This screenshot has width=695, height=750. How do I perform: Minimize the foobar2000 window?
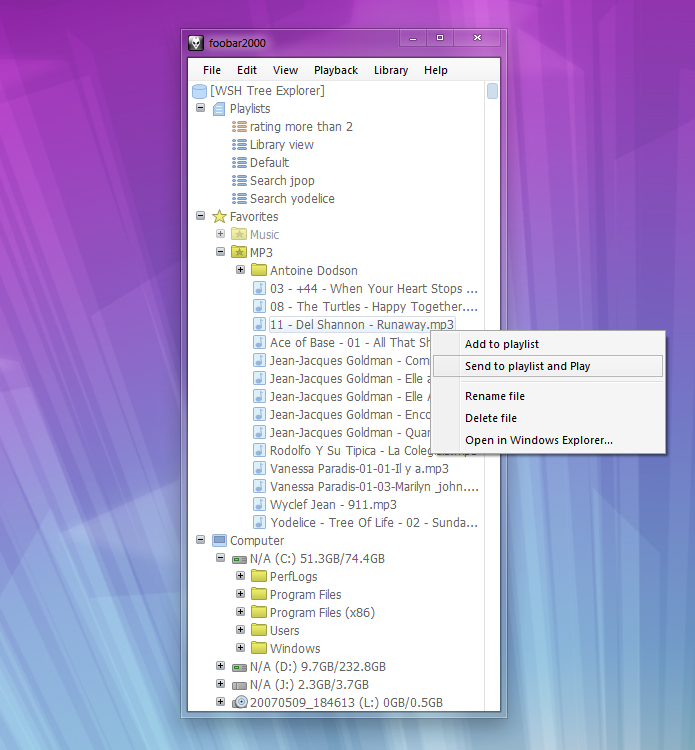tap(413, 38)
